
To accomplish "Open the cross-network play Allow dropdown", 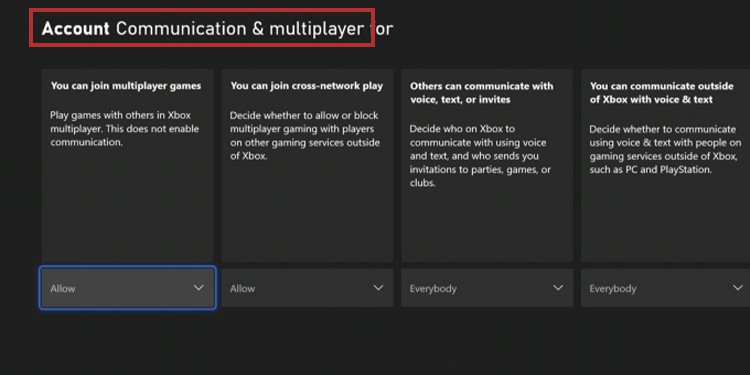I will tap(307, 287).
